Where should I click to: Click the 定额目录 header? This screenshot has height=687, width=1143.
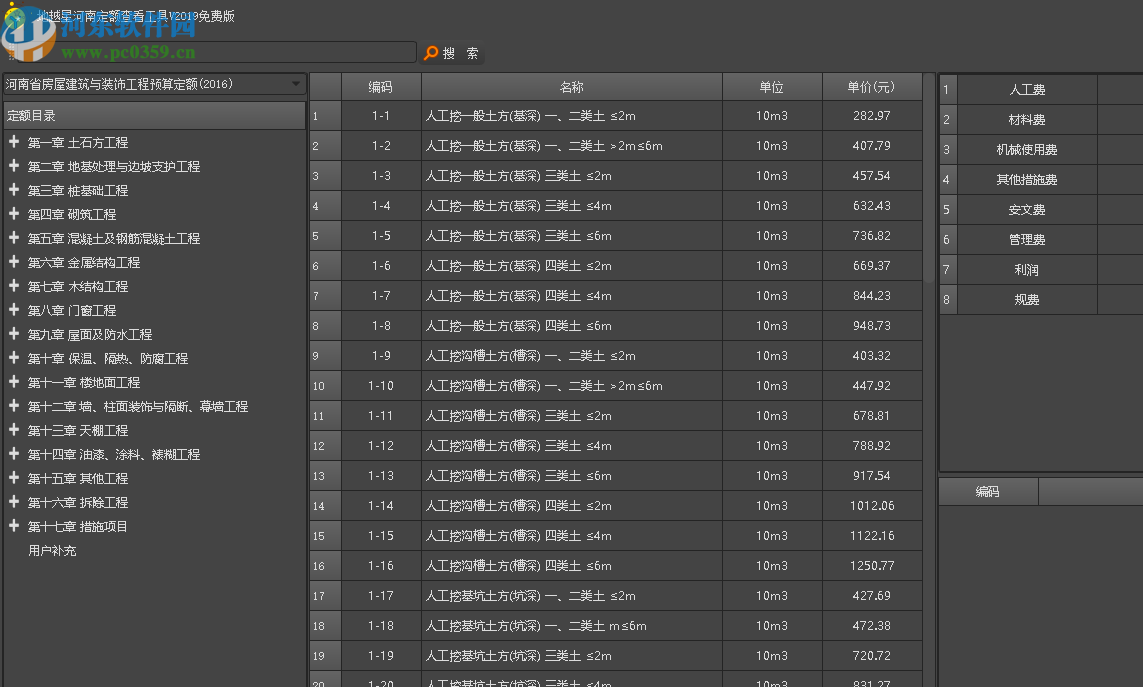(x=154, y=115)
